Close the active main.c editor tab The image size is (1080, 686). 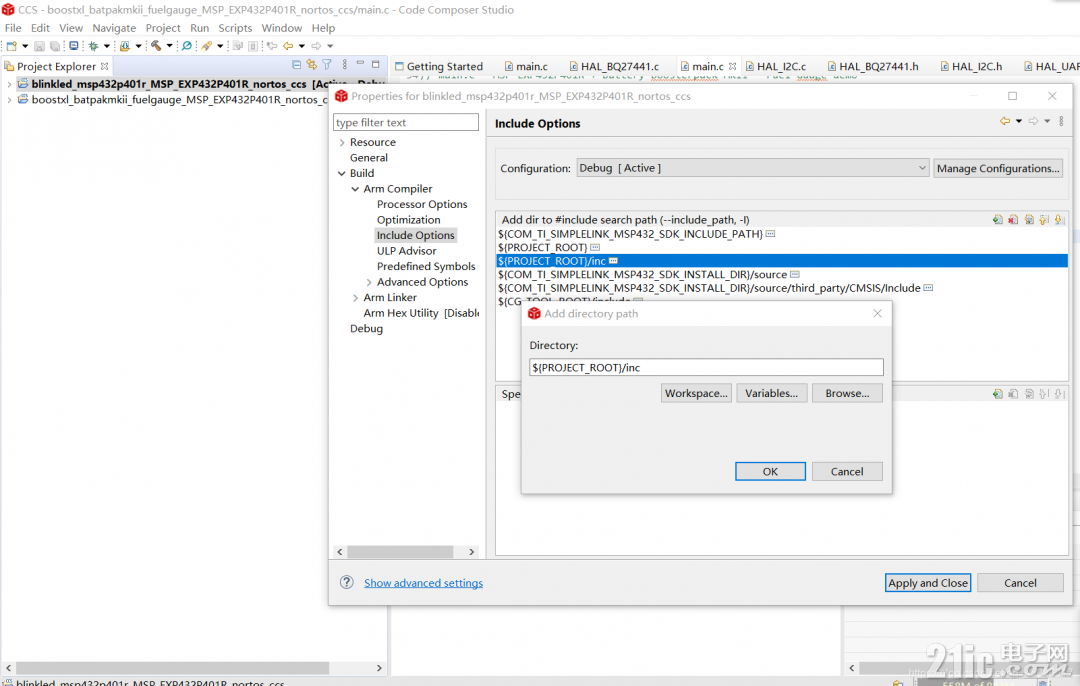(732, 66)
